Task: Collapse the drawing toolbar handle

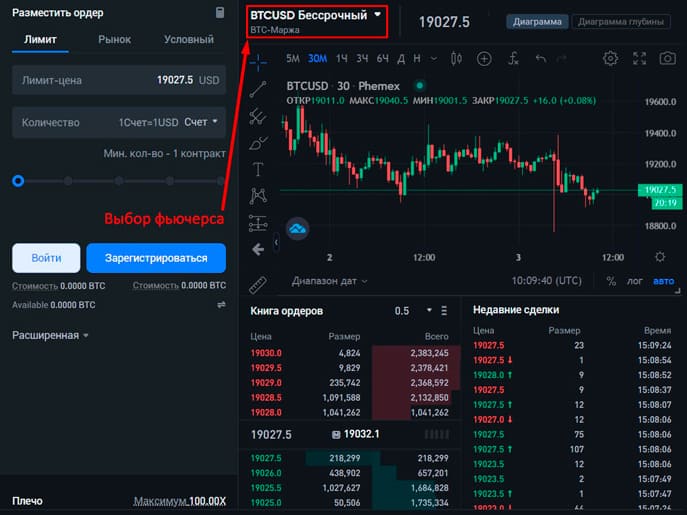Action: pyautogui.click(x=276, y=242)
